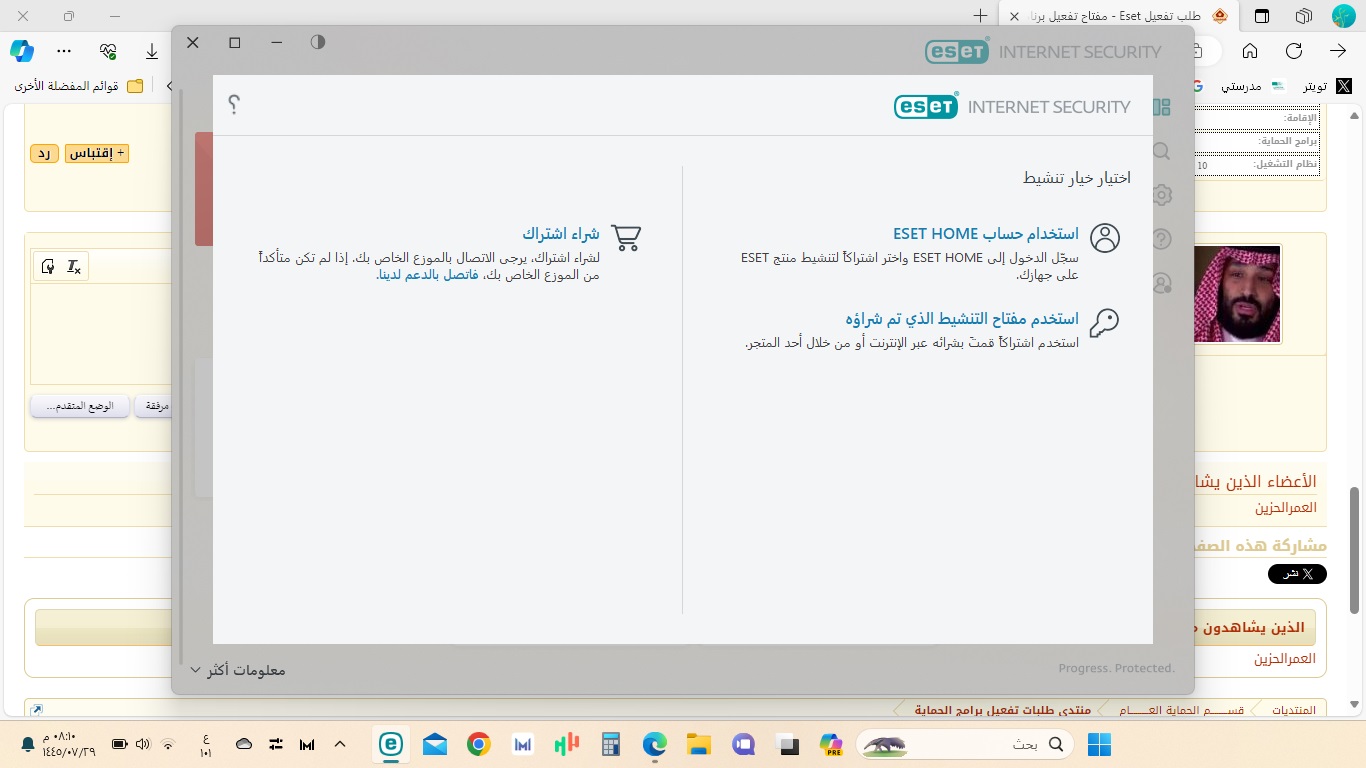The image size is (1366, 768).
Task: Open 'قوائم المفضلة الأخرى' favorites folder
Action: pos(79,86)
